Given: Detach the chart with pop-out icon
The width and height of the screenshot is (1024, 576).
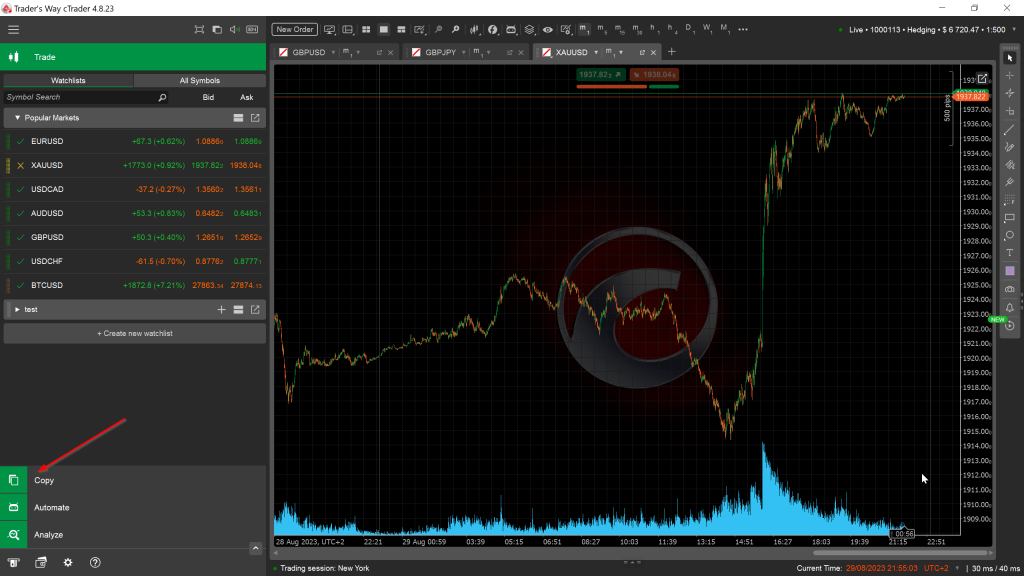Looking at the screenshot, I should pos(982,78).
